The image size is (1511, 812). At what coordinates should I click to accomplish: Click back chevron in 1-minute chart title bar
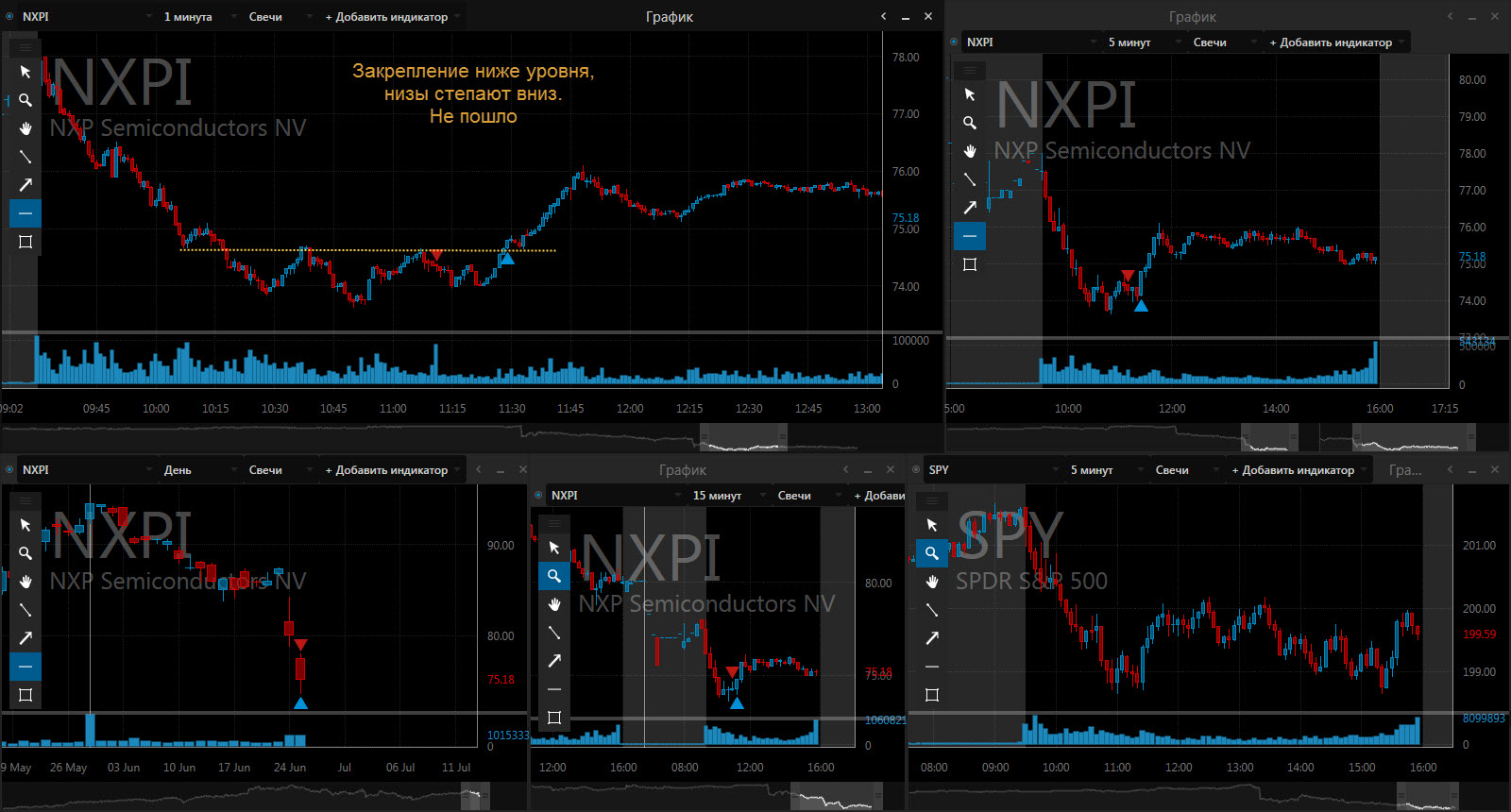pos(883,16)
